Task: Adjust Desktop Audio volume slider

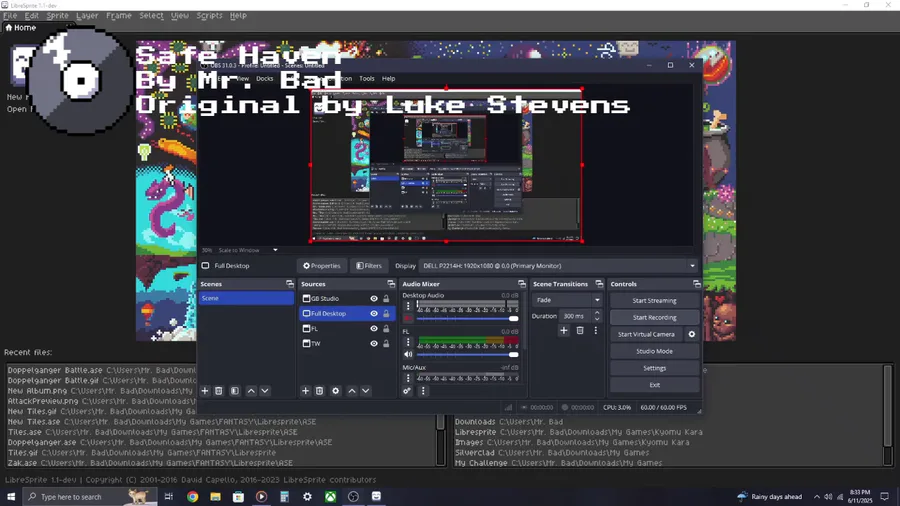Action: (467, 318)
